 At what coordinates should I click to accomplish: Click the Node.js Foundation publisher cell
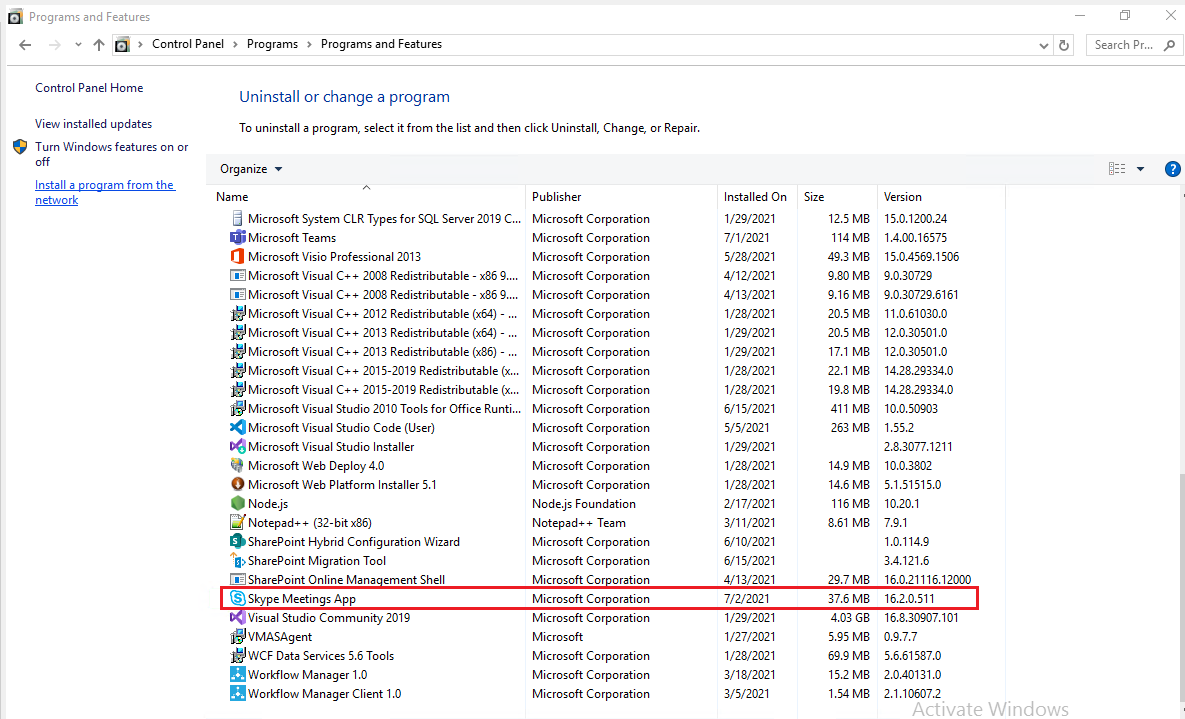(x=583, y=504)
